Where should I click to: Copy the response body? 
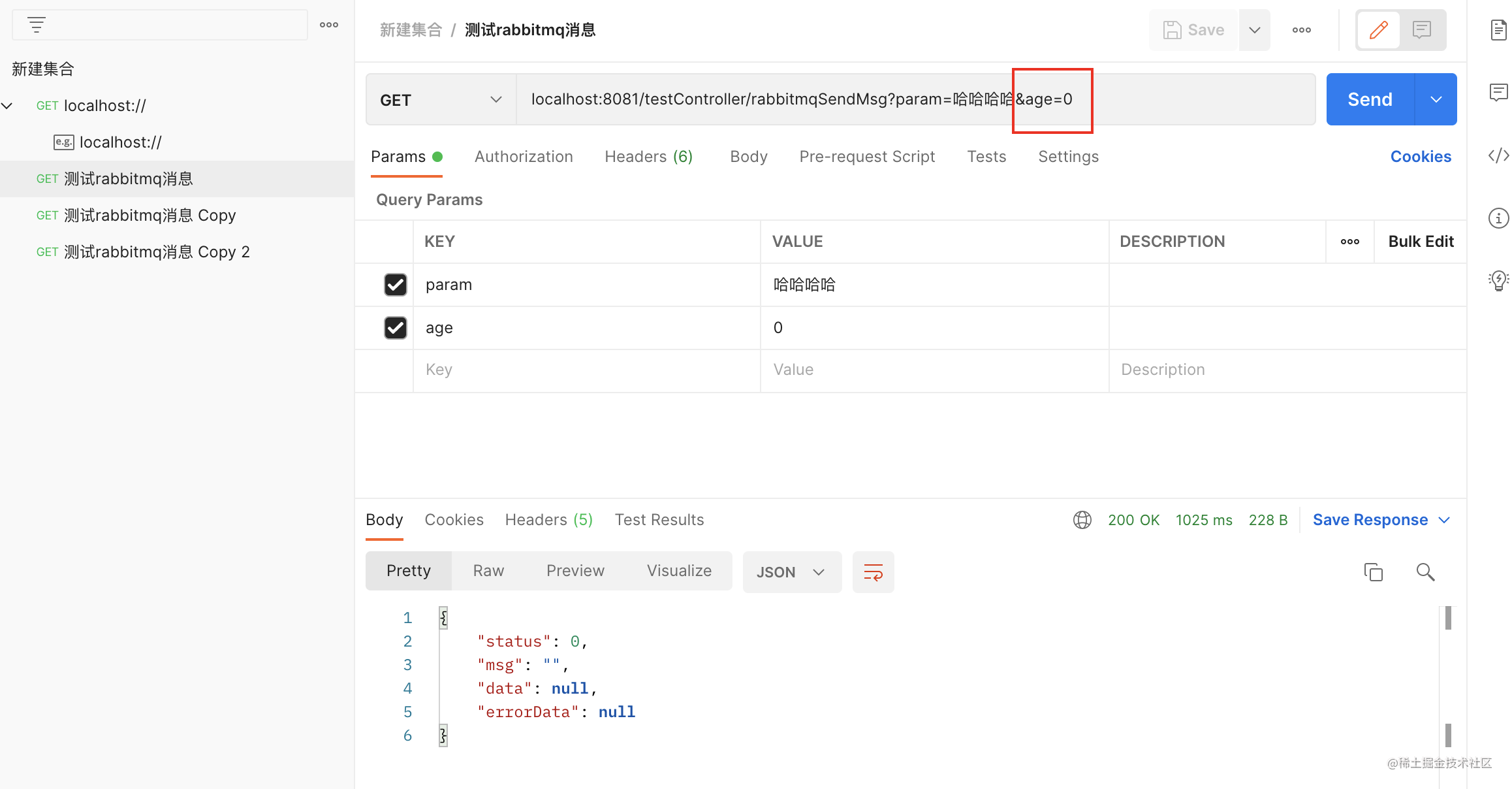(1374, 572)
